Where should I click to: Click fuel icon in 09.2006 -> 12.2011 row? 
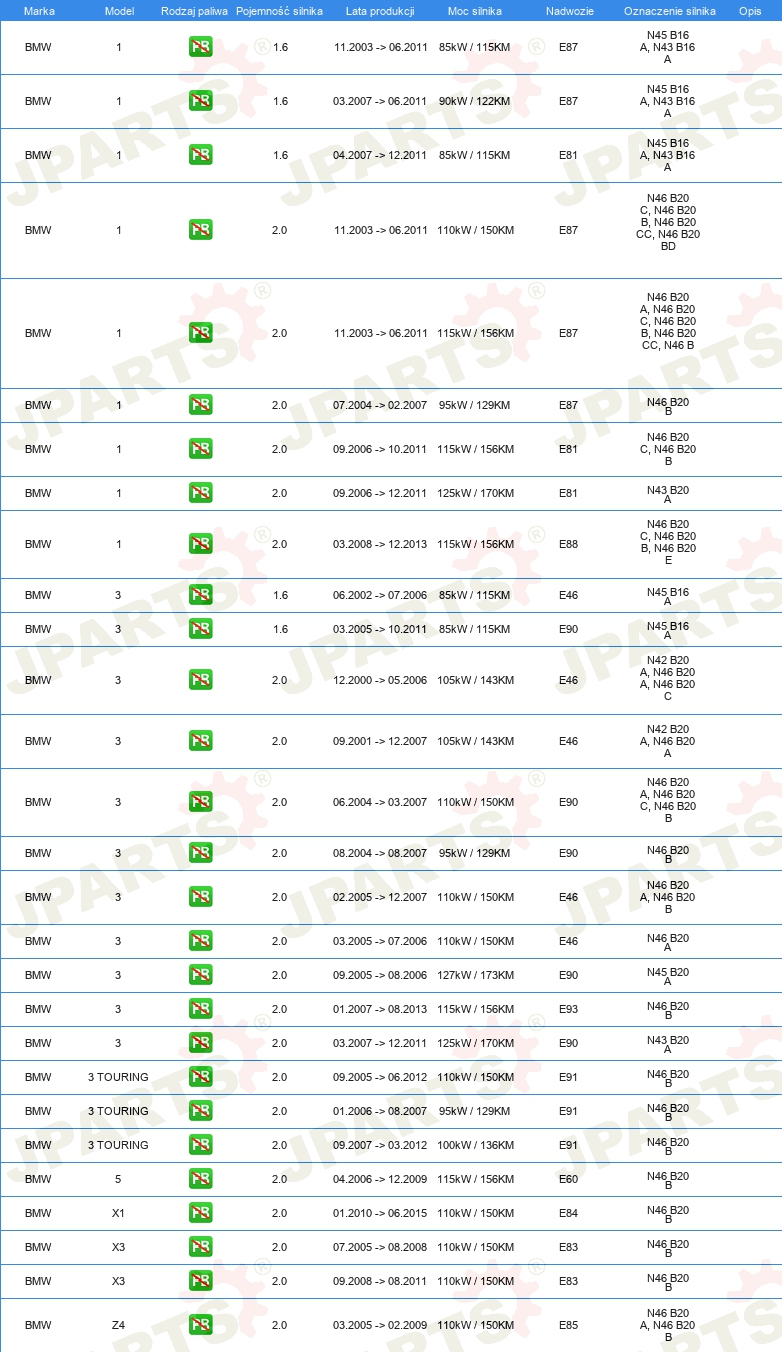point(201,493)
